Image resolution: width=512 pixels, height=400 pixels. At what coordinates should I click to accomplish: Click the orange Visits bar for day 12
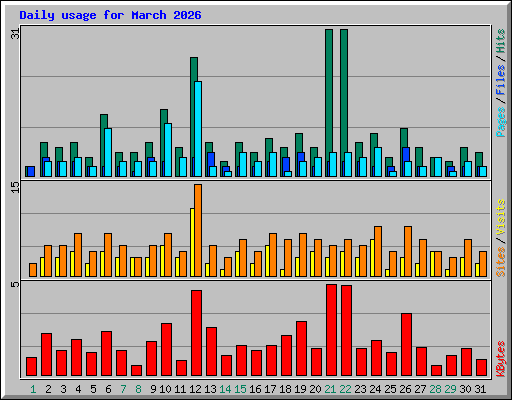click(x=198, y=230)
